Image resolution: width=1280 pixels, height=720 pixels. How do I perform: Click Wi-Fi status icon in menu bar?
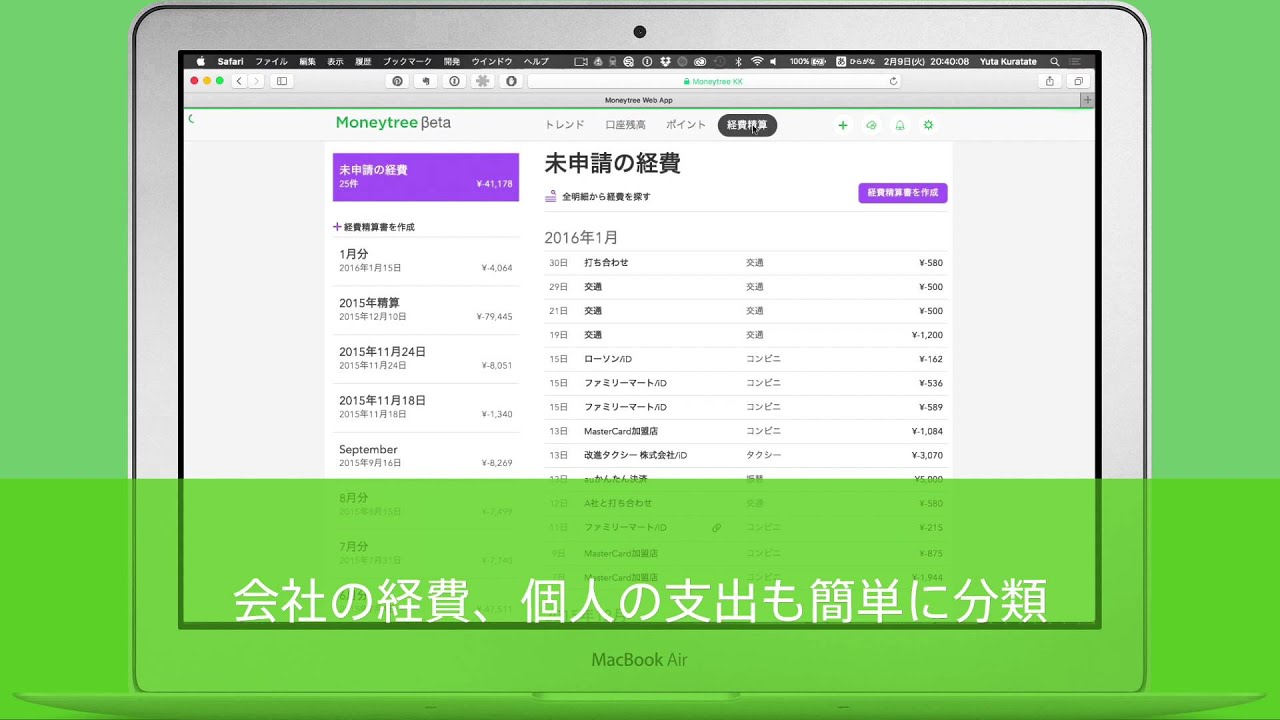pos(757,61)
